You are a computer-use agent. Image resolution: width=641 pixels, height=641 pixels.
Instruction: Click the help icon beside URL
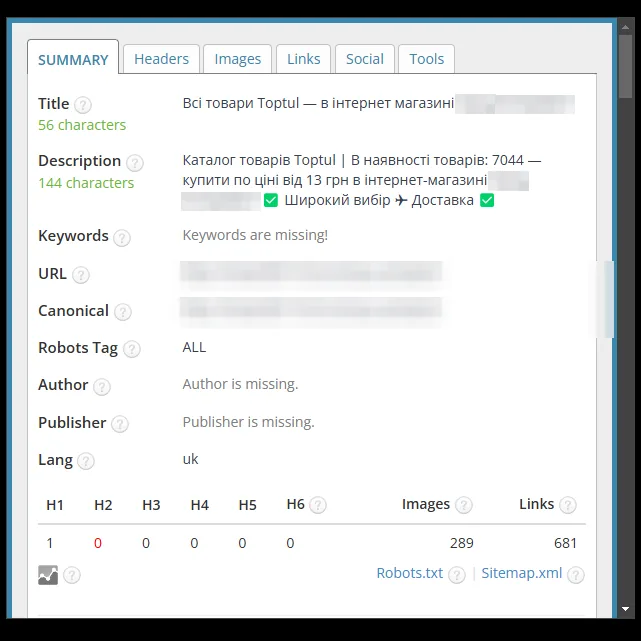pos(81,275)
